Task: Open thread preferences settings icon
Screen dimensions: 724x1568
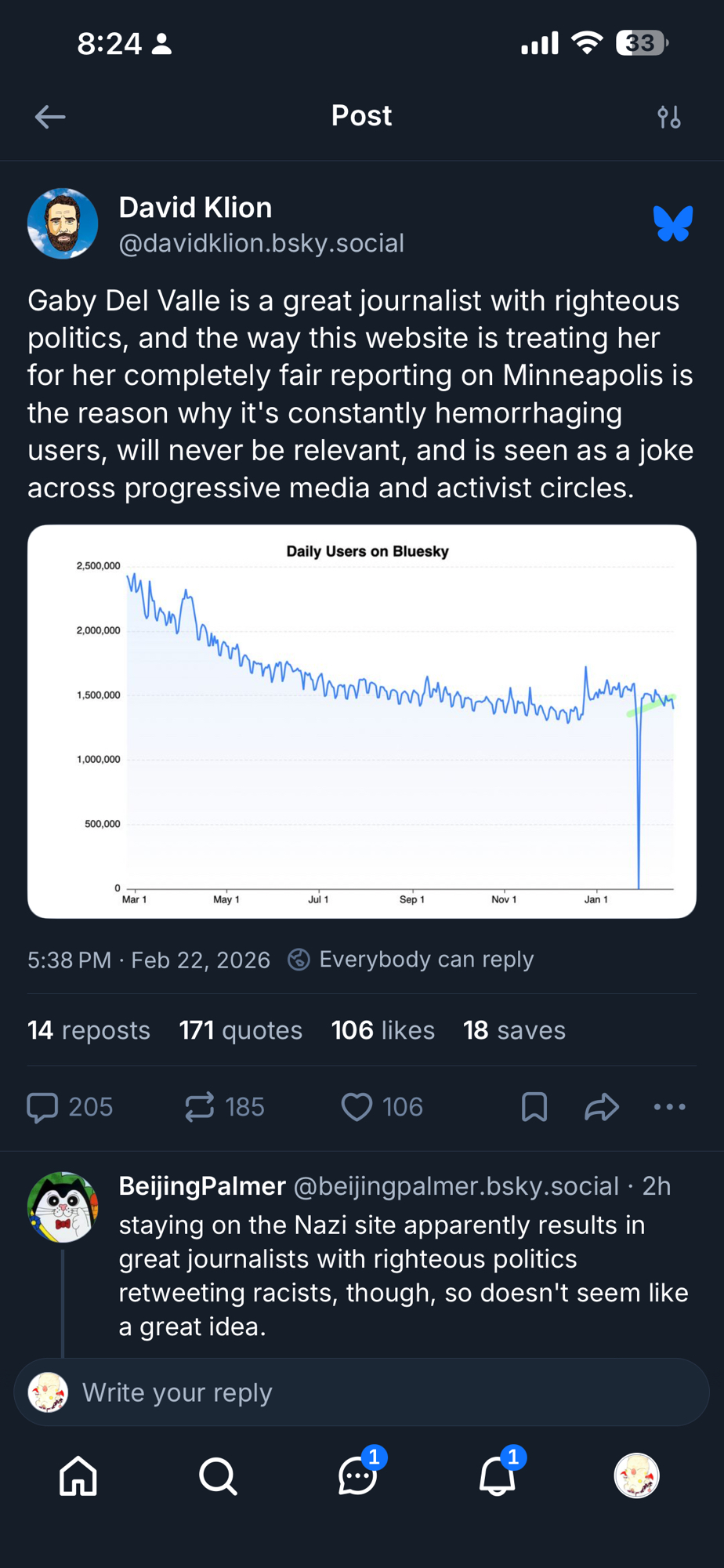Action: coord(668,117)
